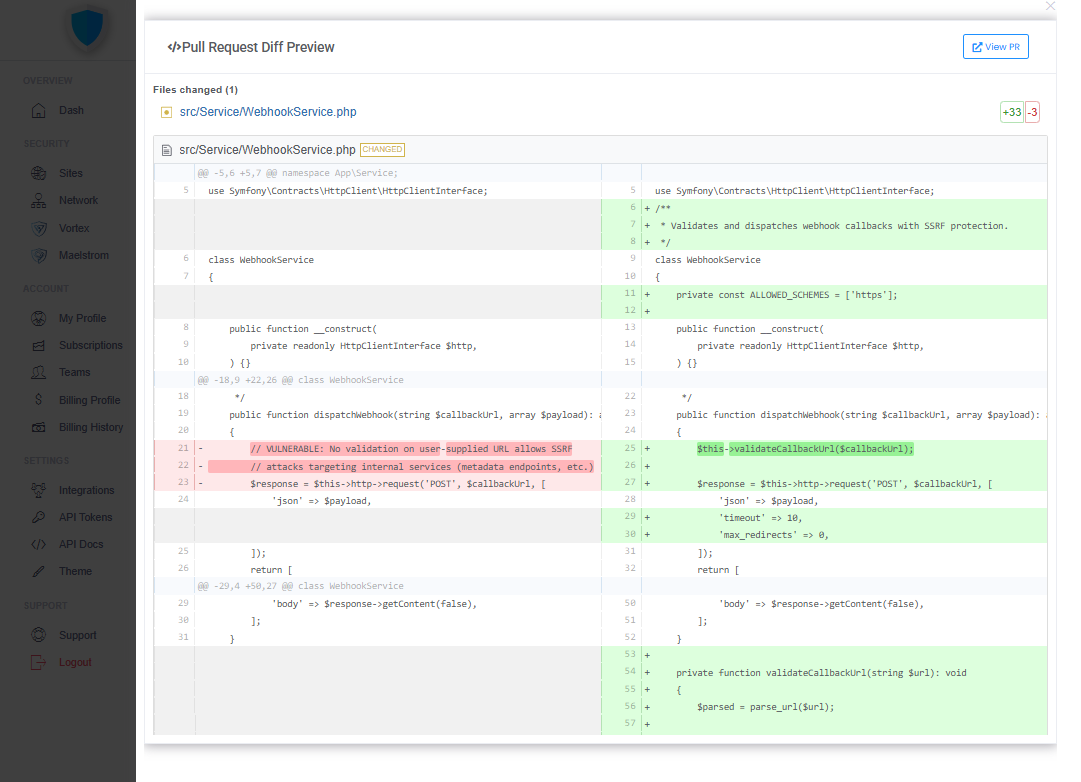Collapse the WebhookService.php diff entry
This screenshot has width=1081, height=782.
268,149
